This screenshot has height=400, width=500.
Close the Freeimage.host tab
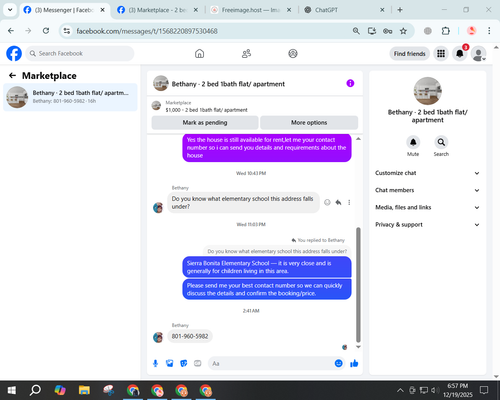tap(289, 10)
